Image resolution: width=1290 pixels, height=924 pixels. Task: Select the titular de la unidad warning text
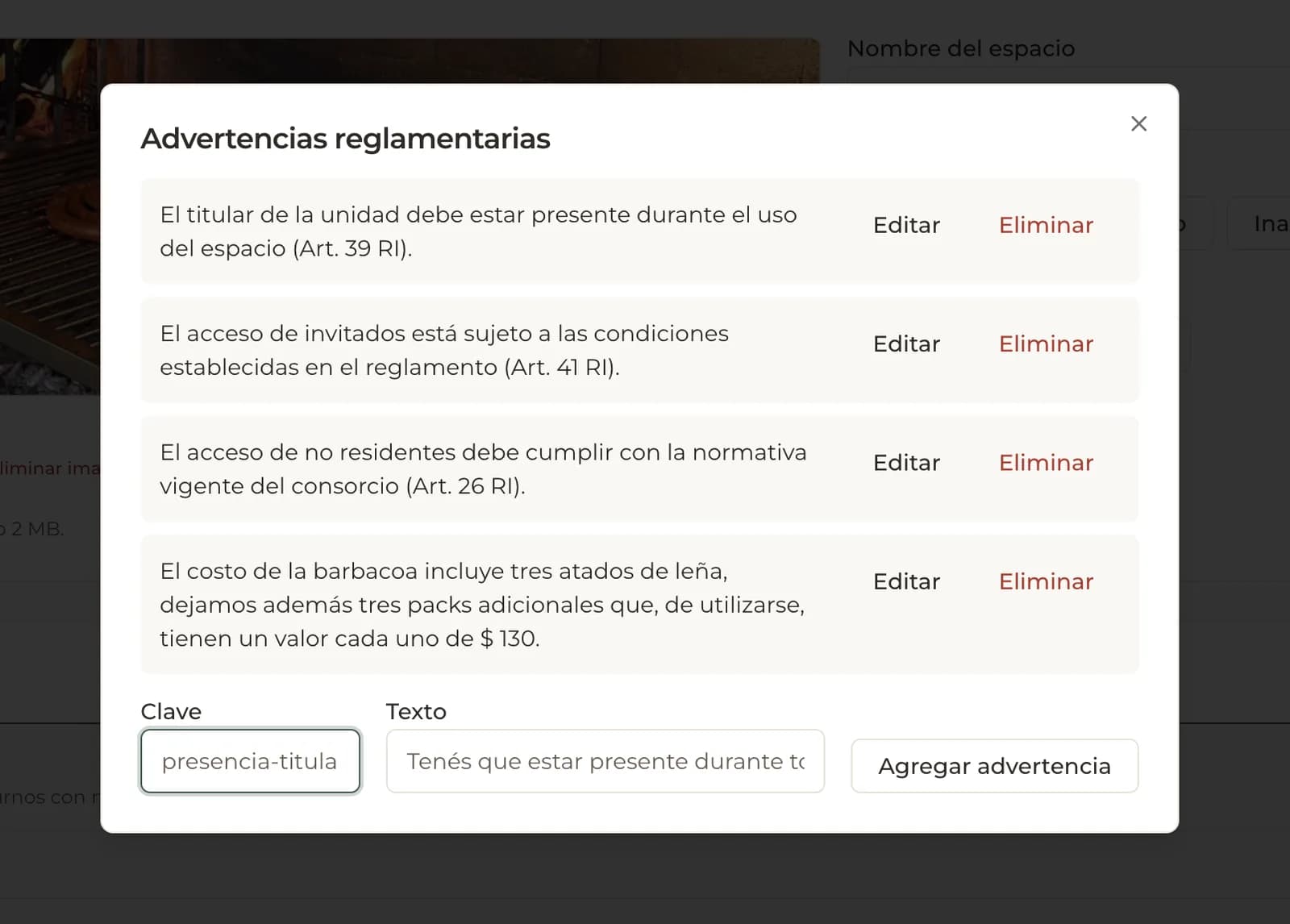pyautogui.click(x=478, y=231)
